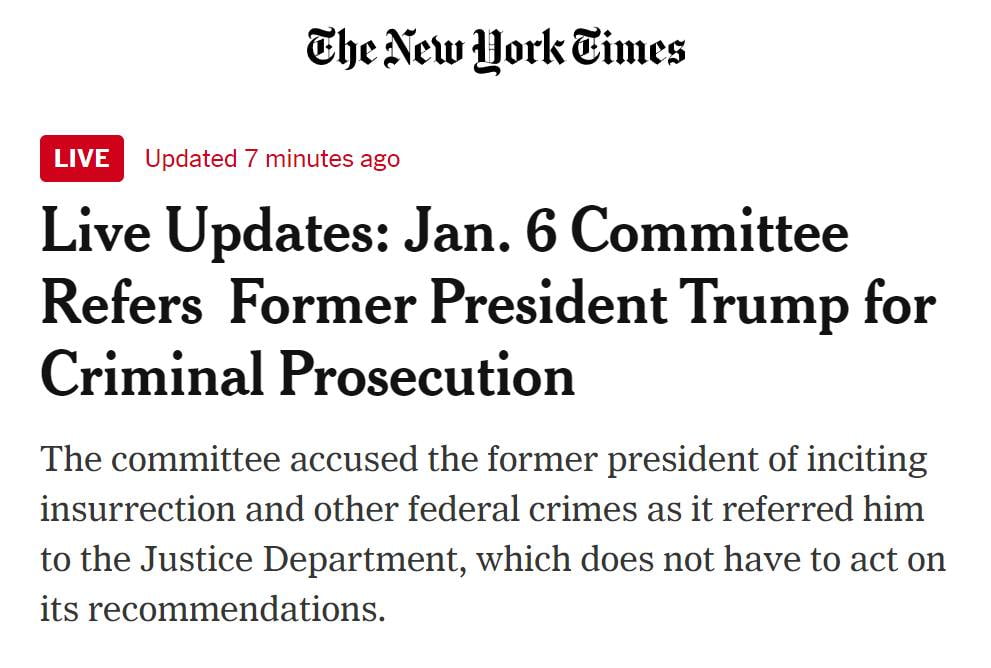Click the "Updated 7 minutes ago" timestamp

pos(272,159)
